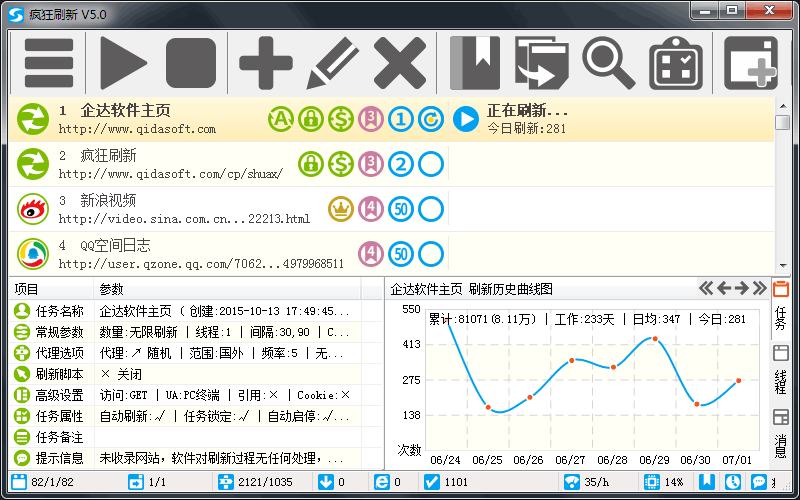Jump to last page of history chart
Screen dimensions: 800x500
coord(759,288)
